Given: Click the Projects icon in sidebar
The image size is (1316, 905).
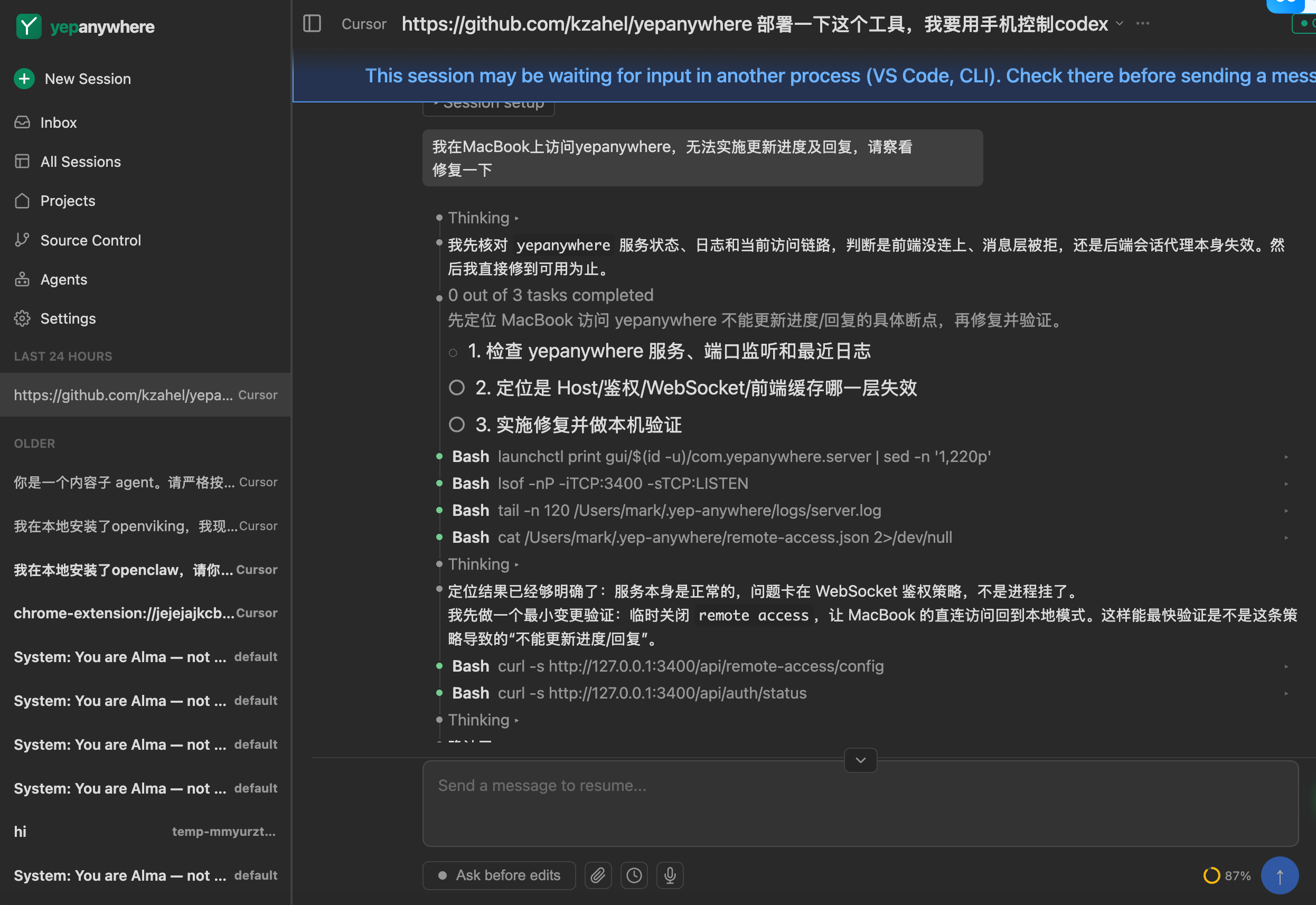Looking at the screenshot, I should click(x=22, y=201).
